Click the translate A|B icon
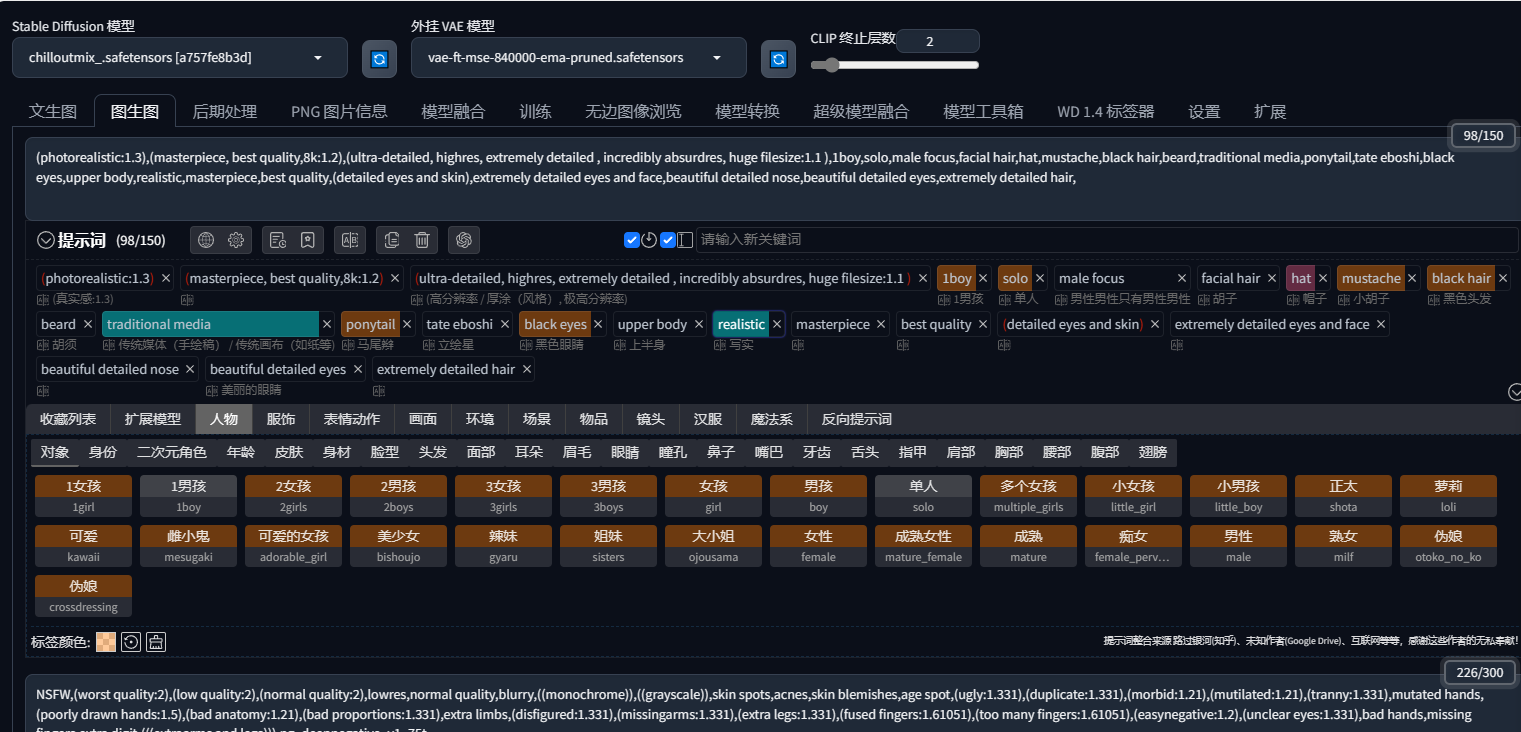 (x=350, y=240)
